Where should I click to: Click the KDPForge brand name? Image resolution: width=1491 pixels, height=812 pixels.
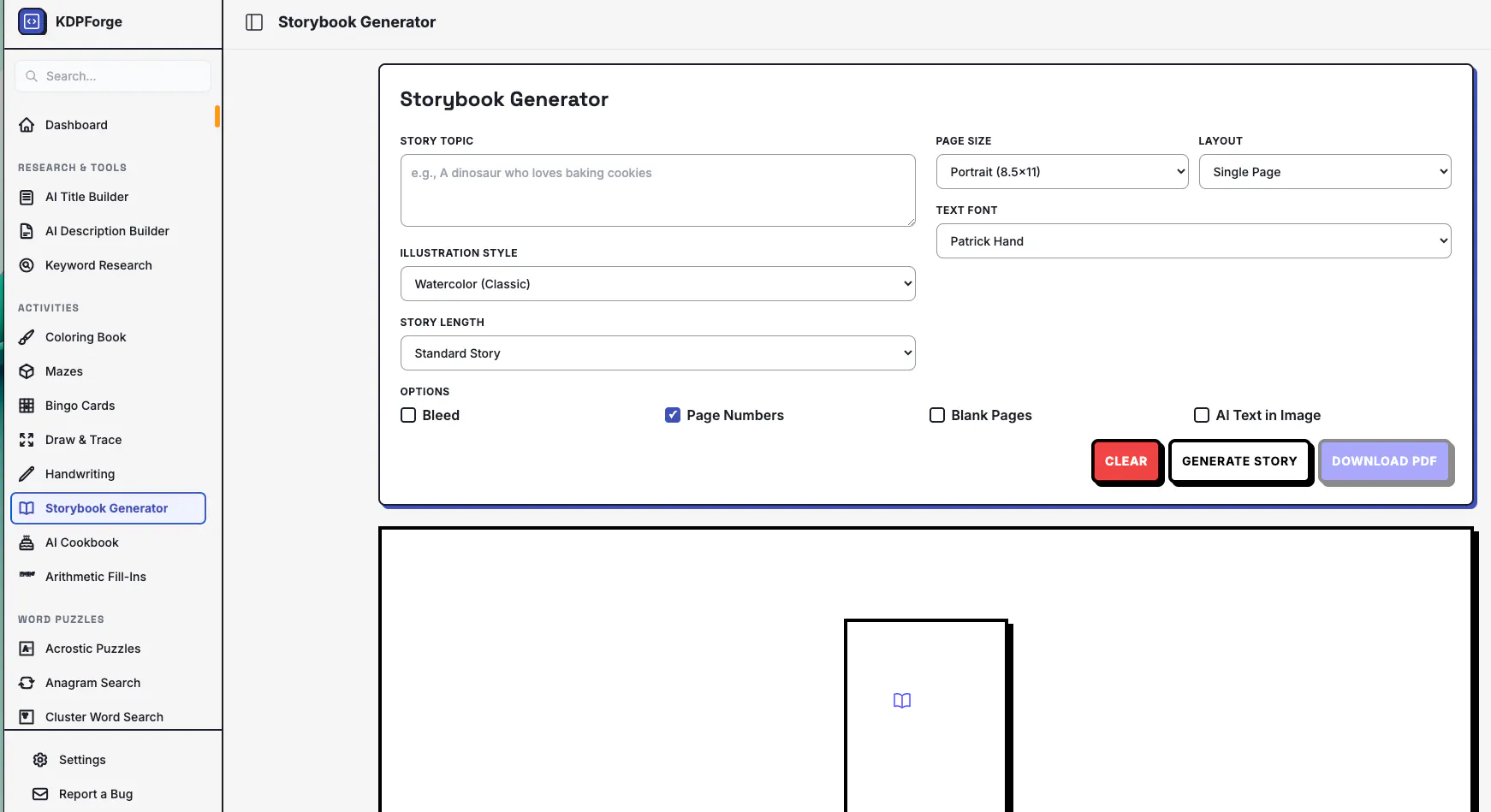pos(89,21)
